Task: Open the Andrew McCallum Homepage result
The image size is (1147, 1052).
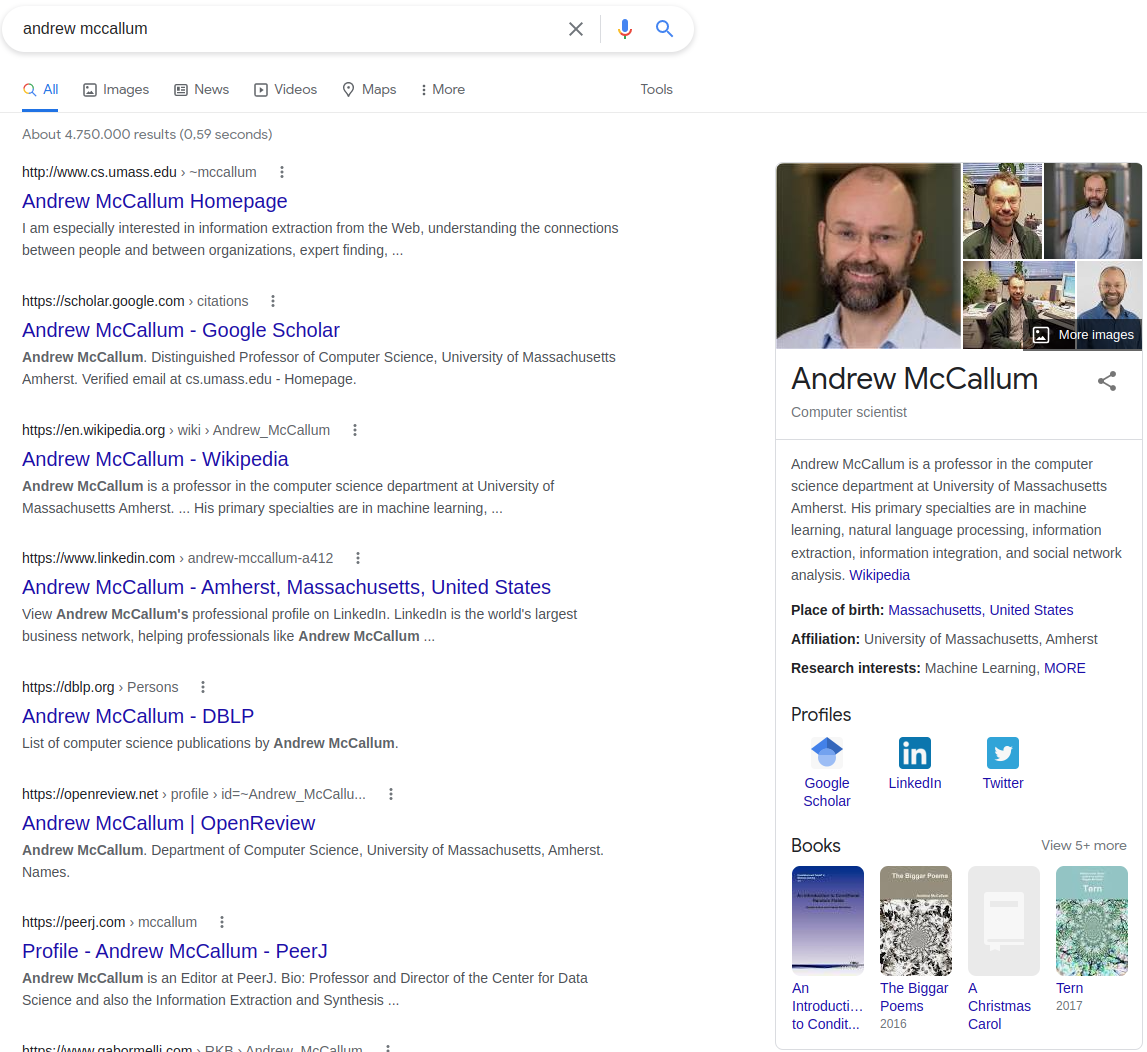Action: [x=154, y=201]
